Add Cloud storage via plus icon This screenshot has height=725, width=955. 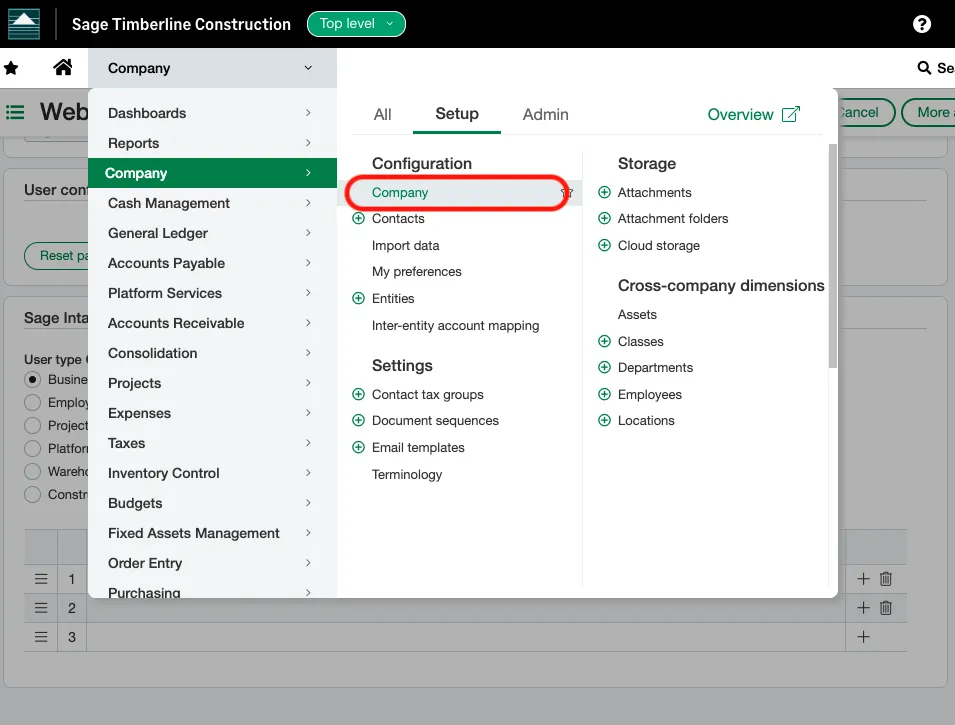pos(604,245)
